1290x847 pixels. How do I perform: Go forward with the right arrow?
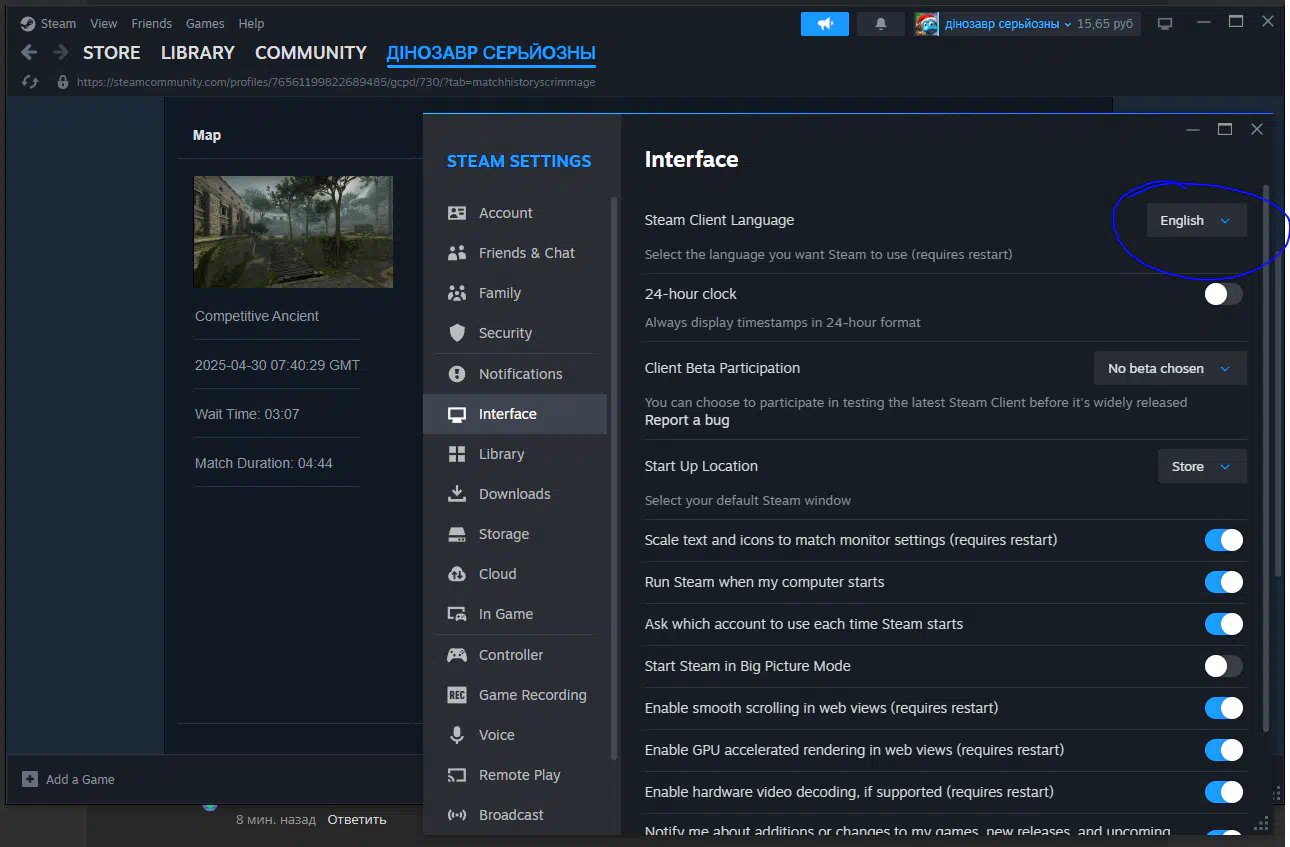click(x=61, y=53)
